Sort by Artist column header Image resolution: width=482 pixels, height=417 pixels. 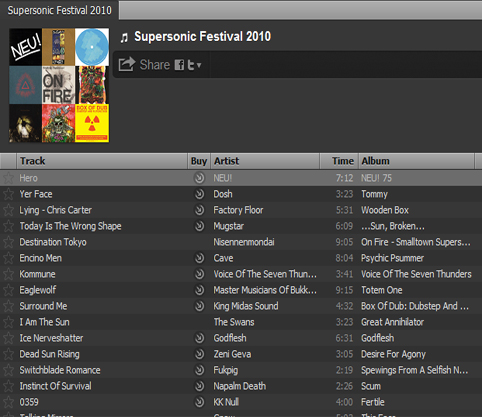point(265,161)
